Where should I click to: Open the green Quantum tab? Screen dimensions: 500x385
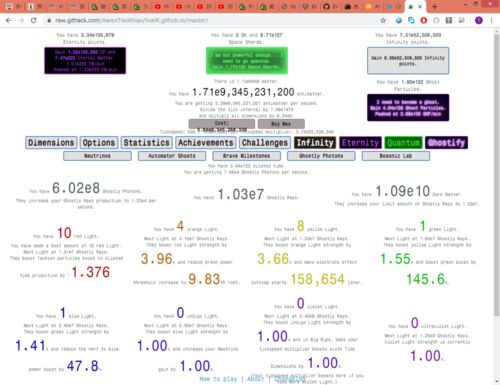(403, 143)
